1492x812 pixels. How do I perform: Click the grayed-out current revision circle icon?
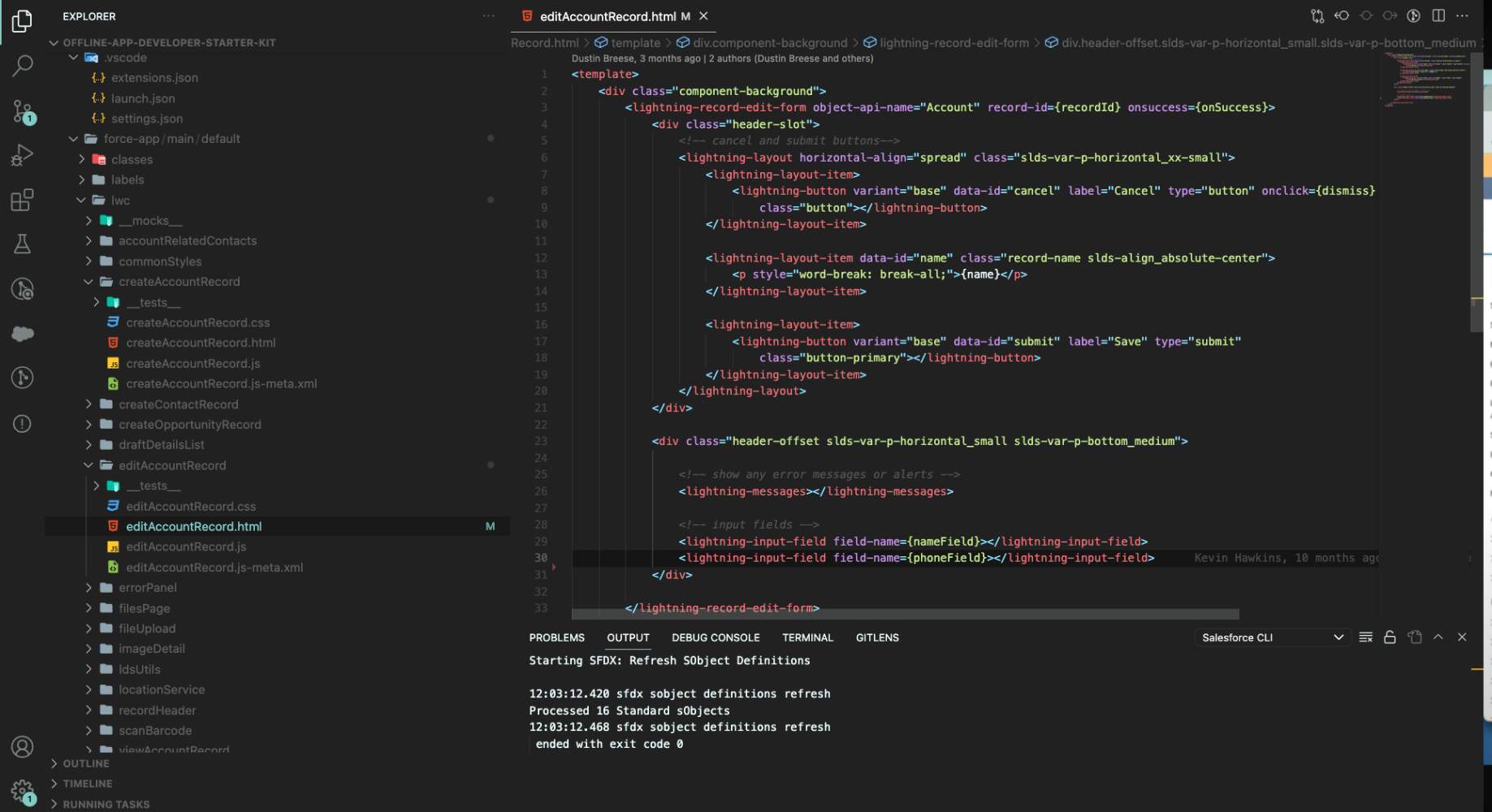coord(1366,16)
